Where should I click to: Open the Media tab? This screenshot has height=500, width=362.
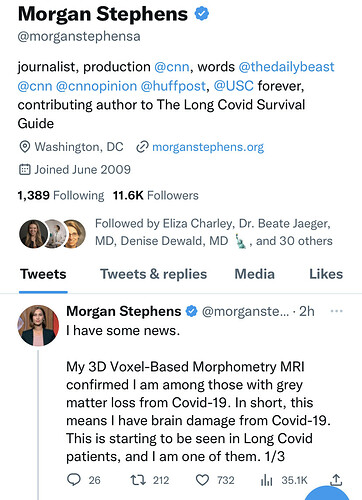click(255, 274)
